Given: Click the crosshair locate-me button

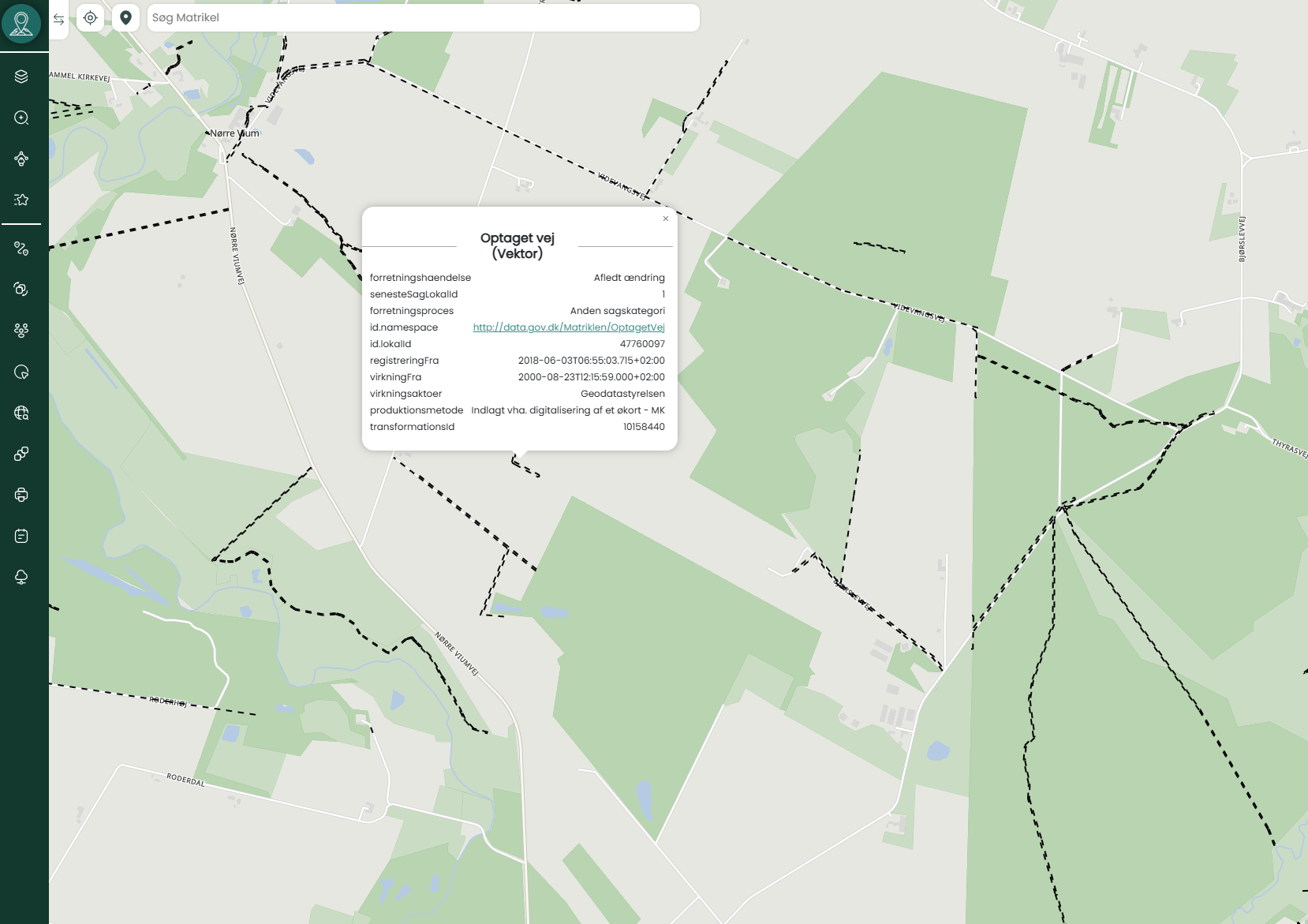Looking at the screenshot, I should pyautogui.click(x=91, y=17).
